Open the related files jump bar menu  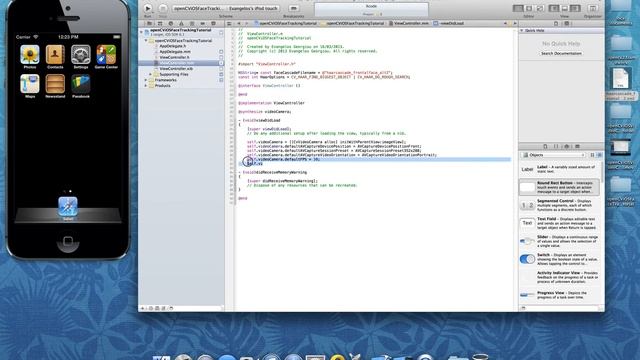[229, 24]
